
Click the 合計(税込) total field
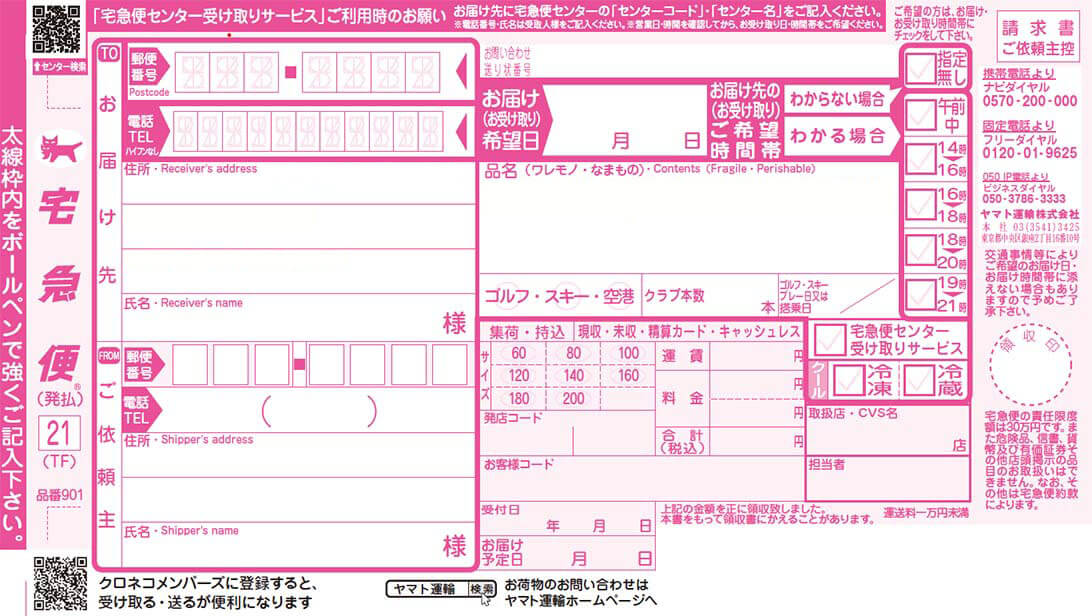point(757,441)
